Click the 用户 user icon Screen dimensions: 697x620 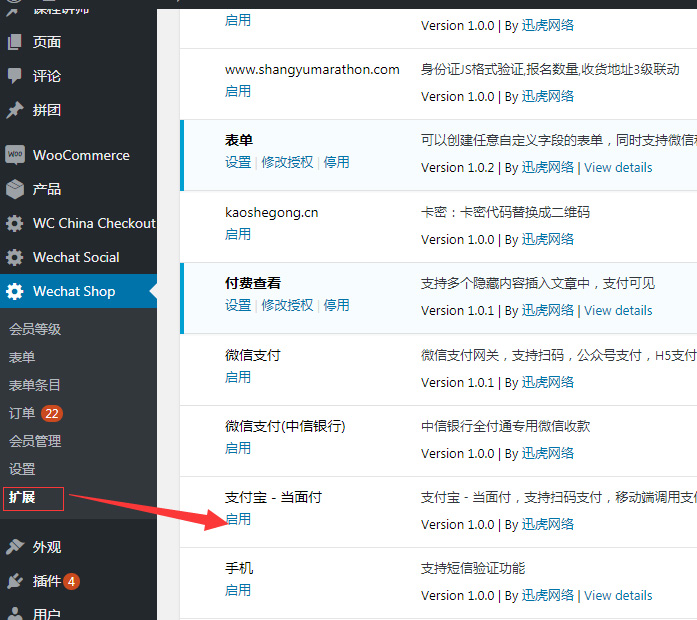pos(14,613)
